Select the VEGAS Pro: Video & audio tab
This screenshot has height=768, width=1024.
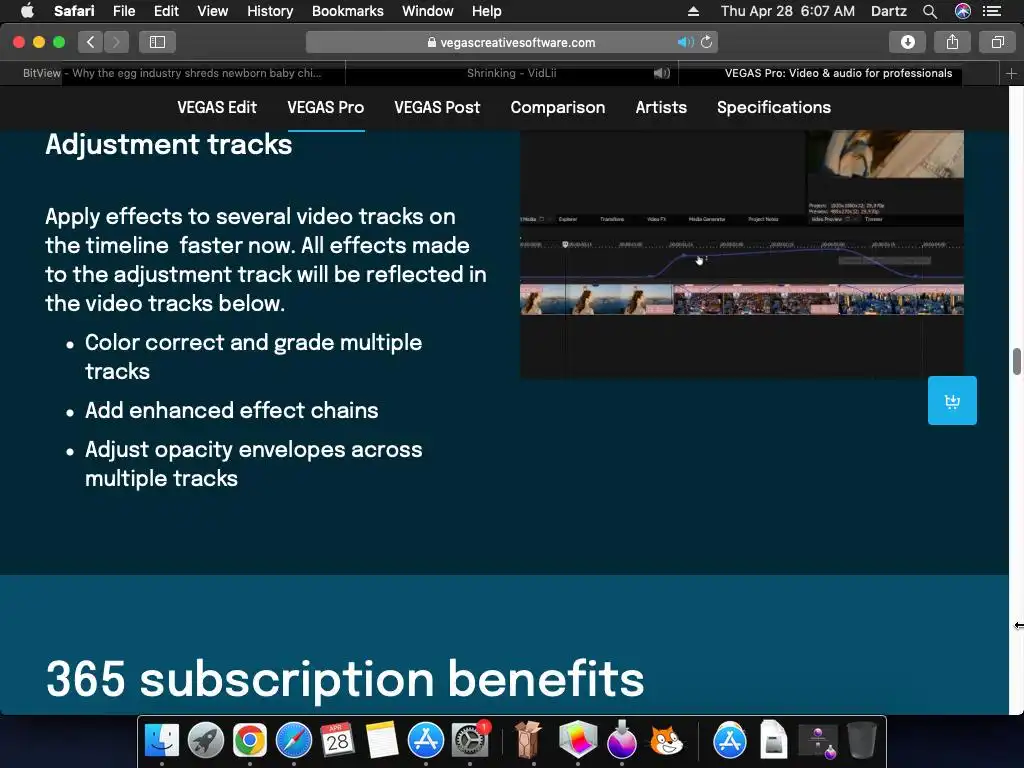coord(839,73)
